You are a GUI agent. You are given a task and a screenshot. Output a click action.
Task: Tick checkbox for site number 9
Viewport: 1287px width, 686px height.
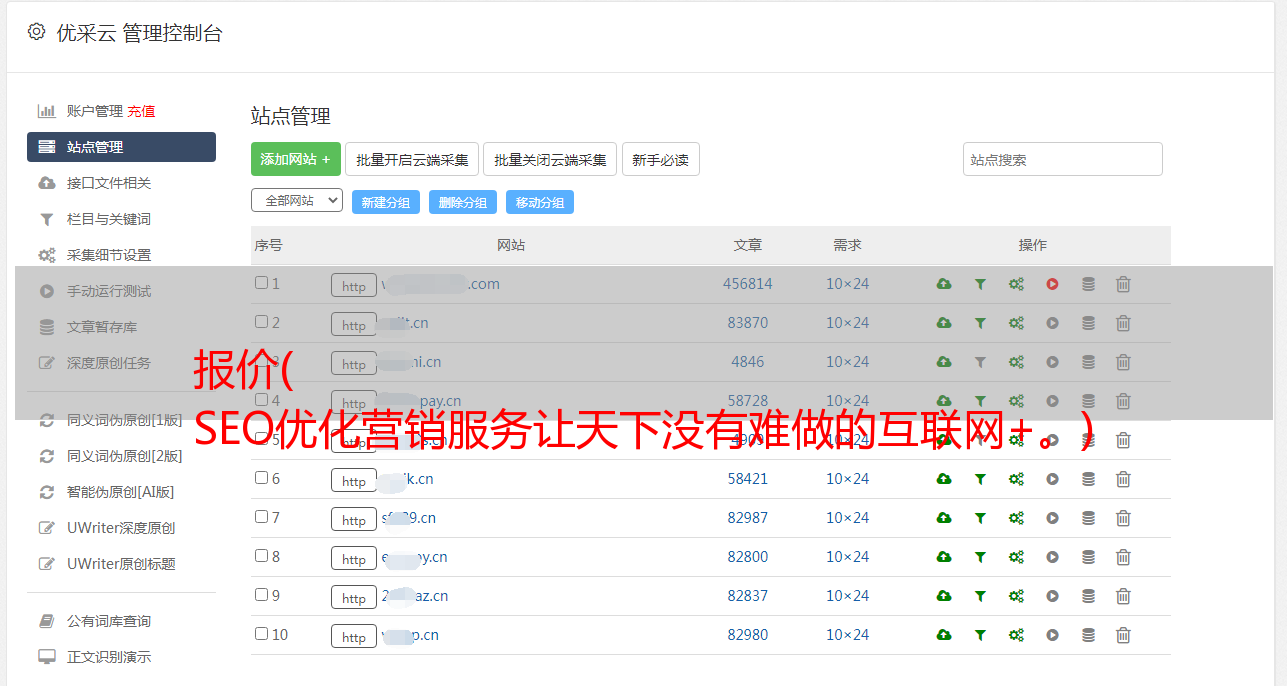[x=261, y=595]
